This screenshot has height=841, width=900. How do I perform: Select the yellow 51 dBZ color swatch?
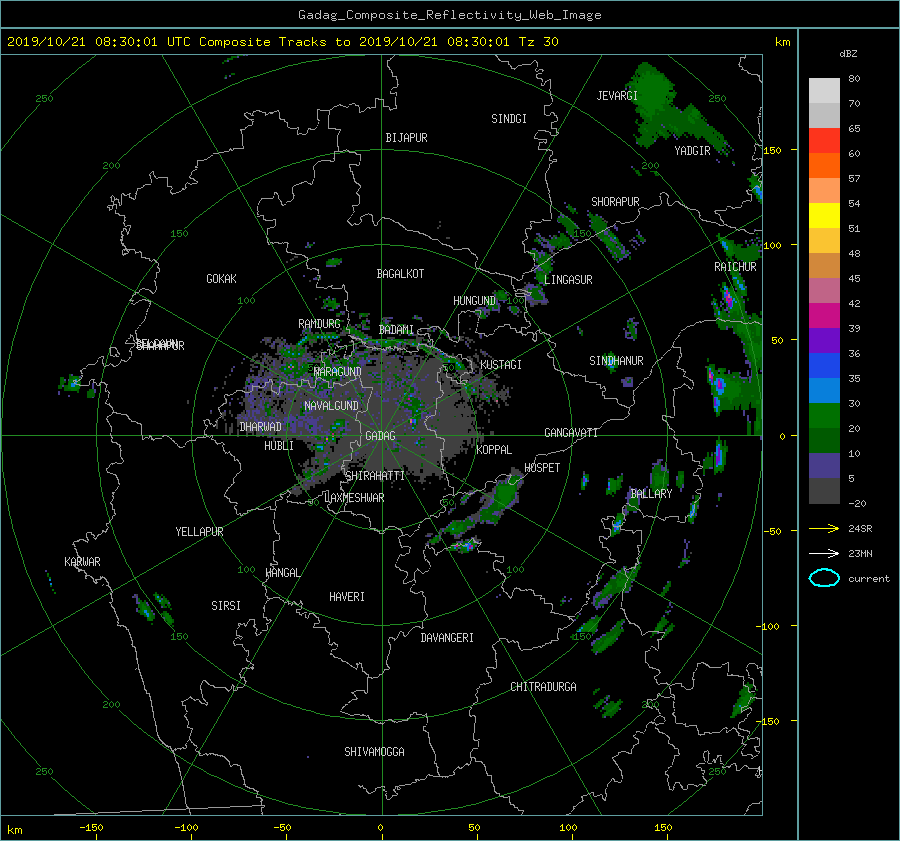(824, 216)
